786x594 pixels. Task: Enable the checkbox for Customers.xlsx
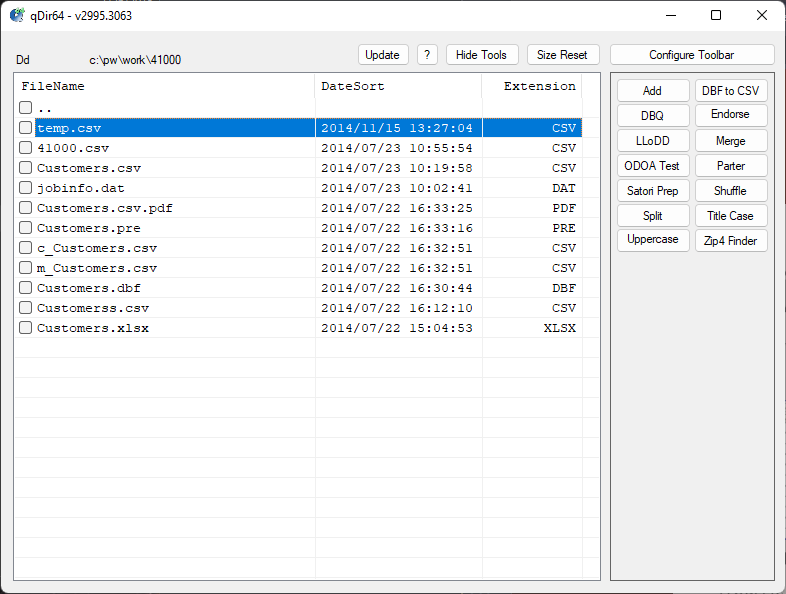tap(25, 328)
